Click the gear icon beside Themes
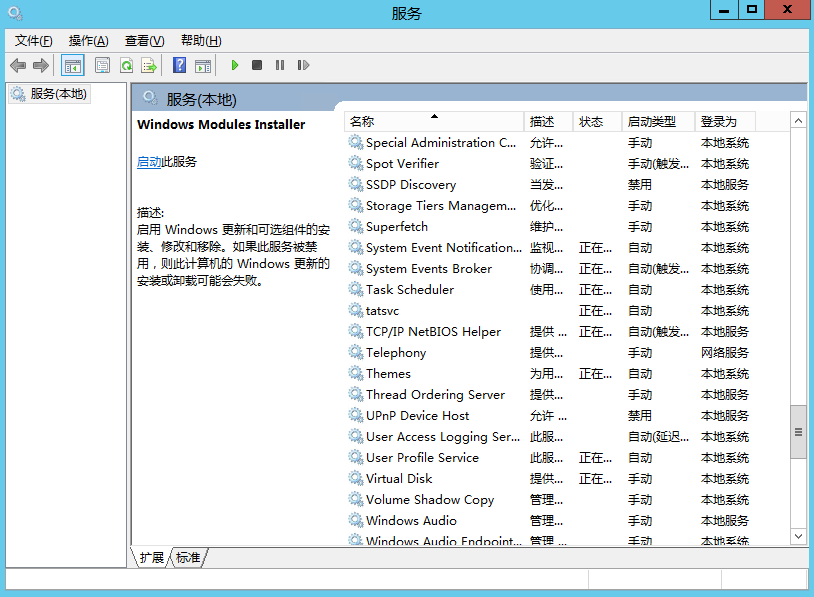 coord(356,373)
